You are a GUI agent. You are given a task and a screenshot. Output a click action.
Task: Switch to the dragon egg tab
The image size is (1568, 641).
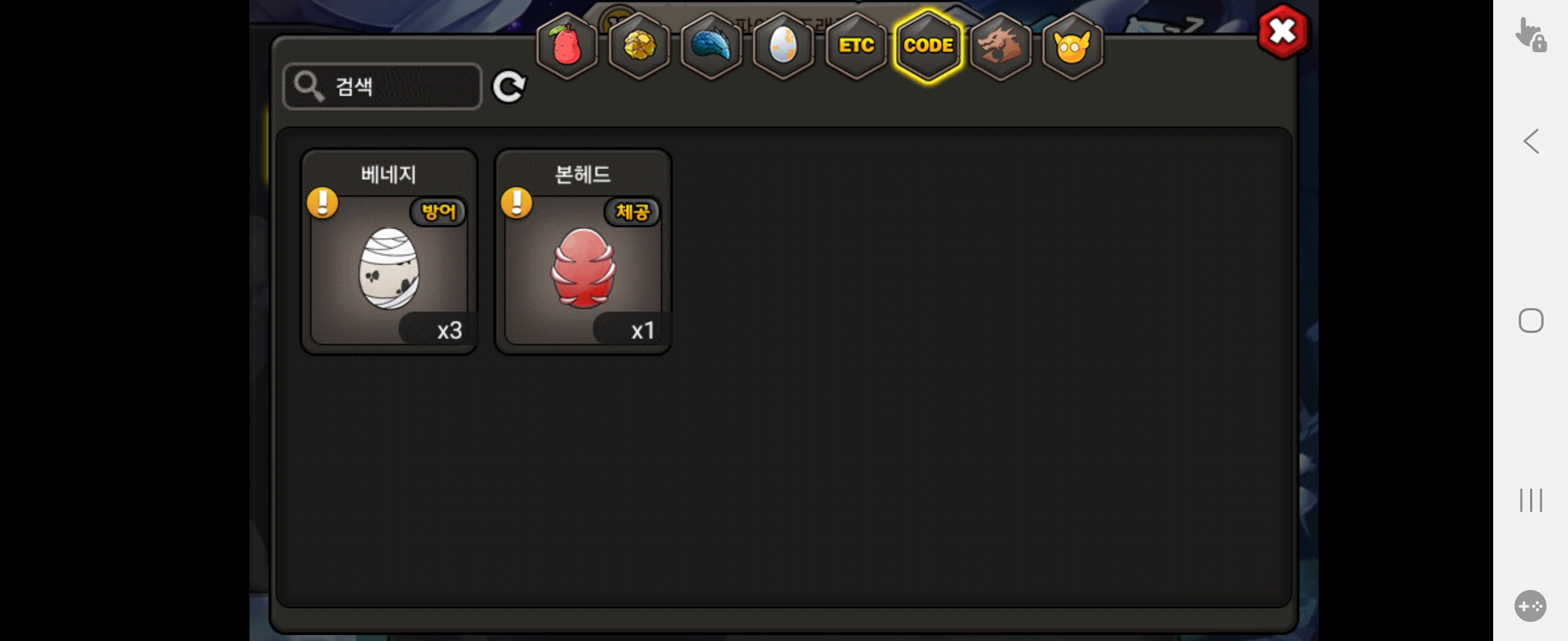783,46
